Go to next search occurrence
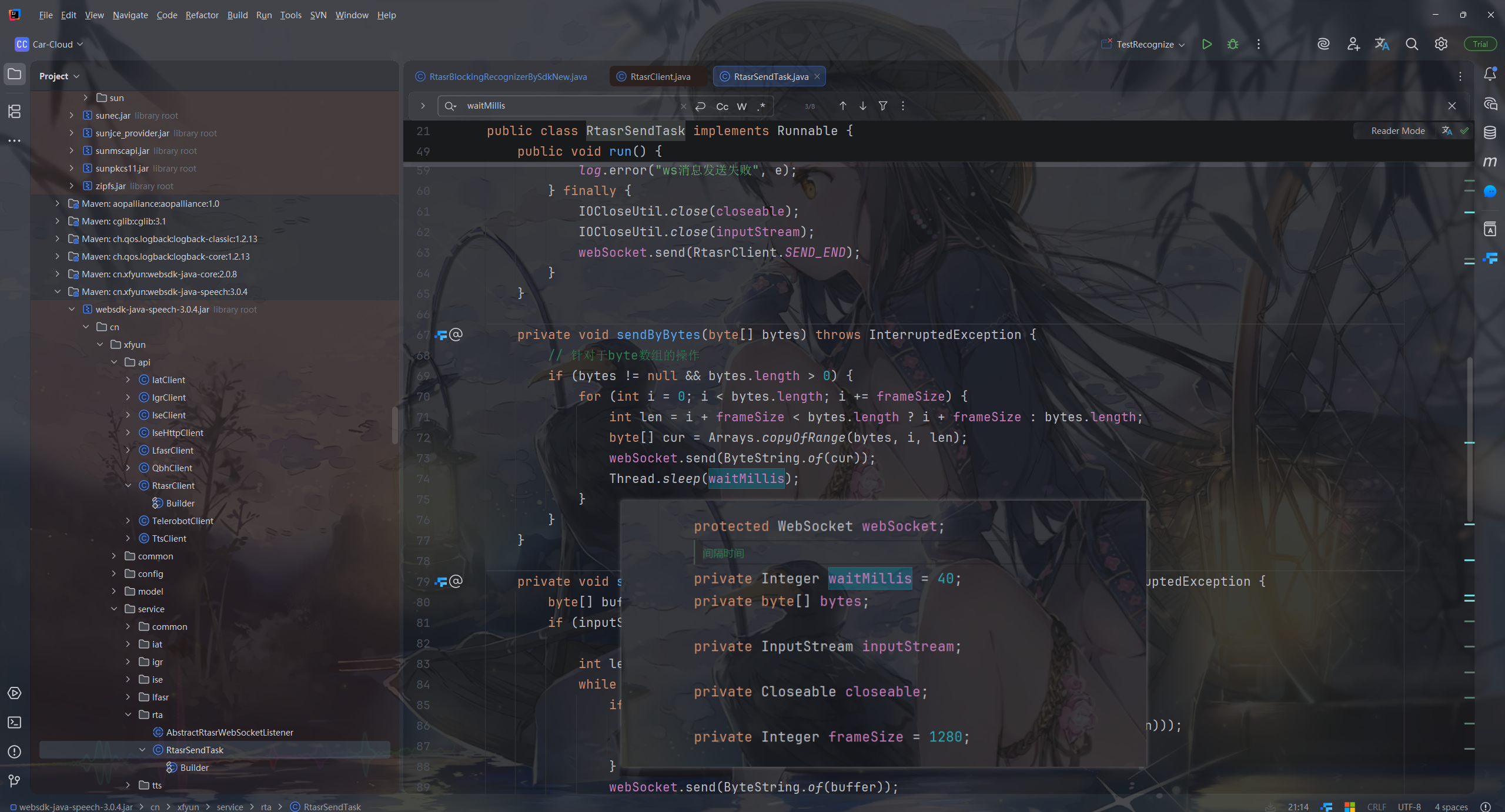 point(862,106)
